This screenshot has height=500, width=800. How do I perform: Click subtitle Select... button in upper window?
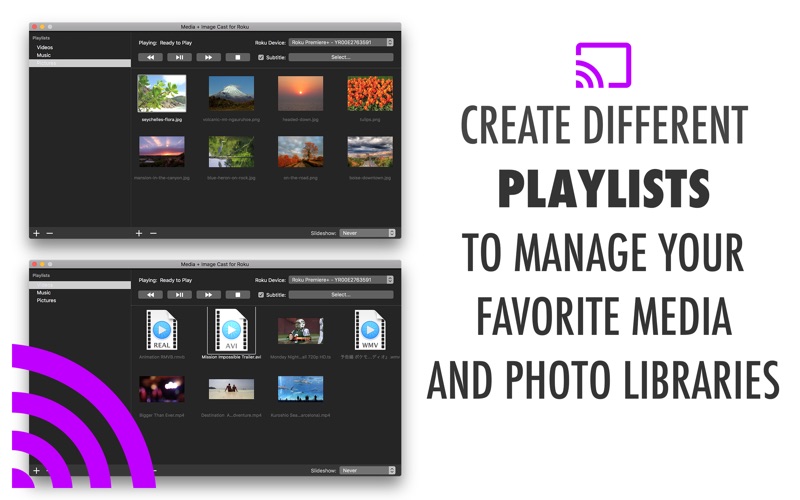coord(341,58)
